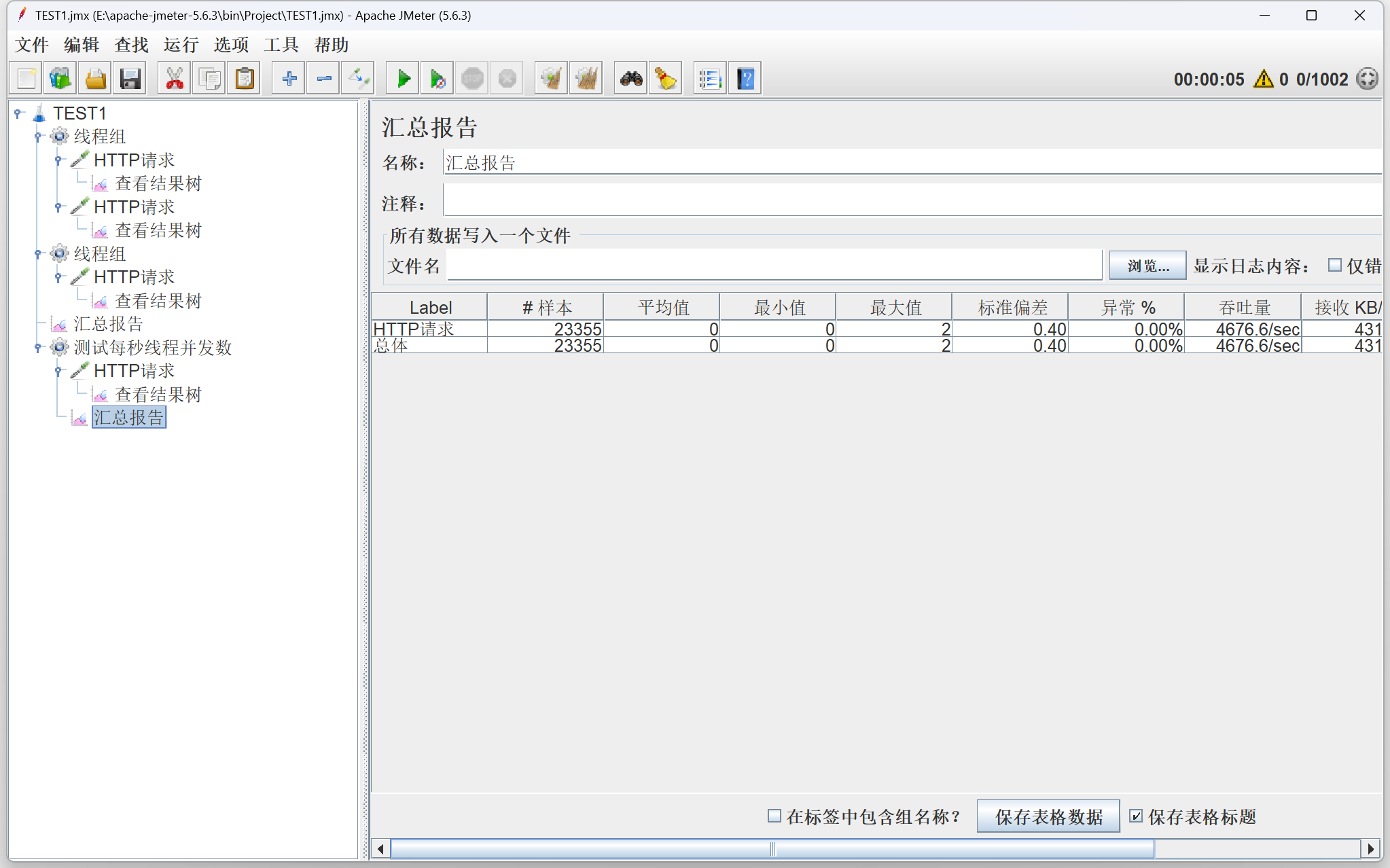Screen dimensions: 1390x868
Task: Open the Templates toolbar icon
Action: [x=60, y=79]
